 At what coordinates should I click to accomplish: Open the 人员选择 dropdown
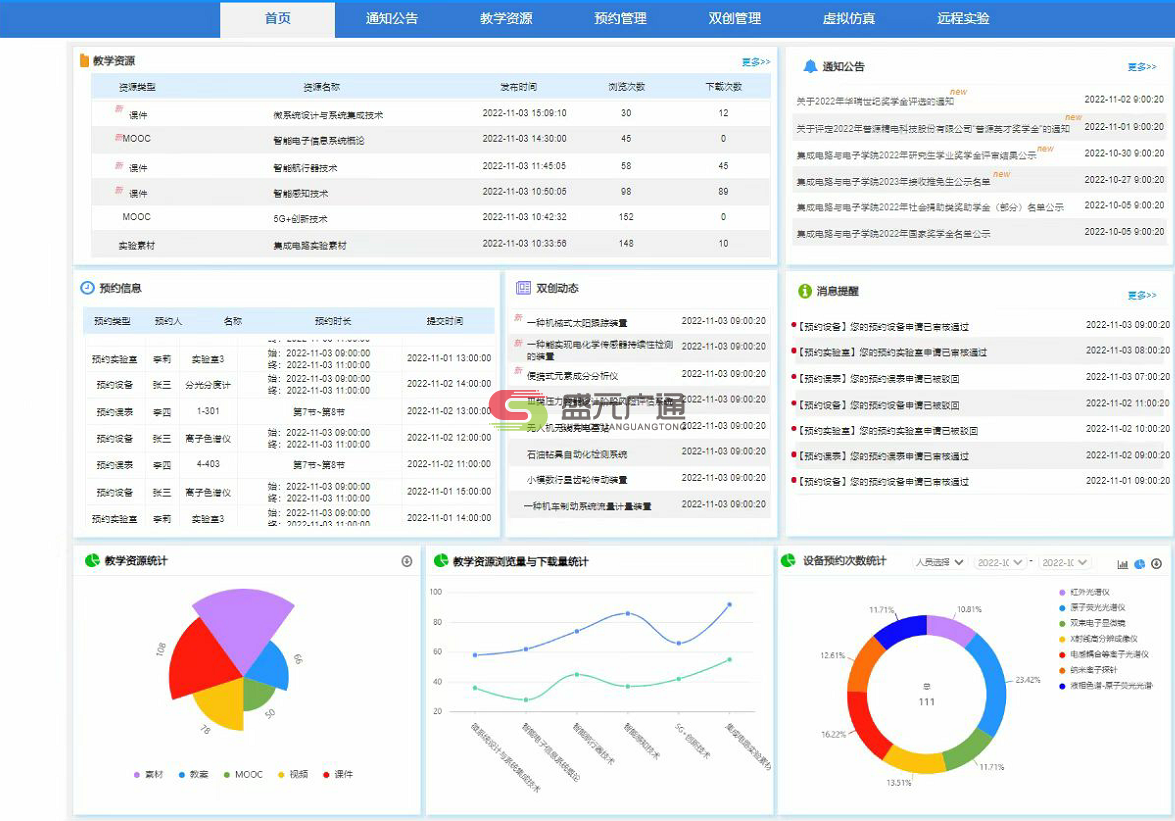click(x=939, y=563)
